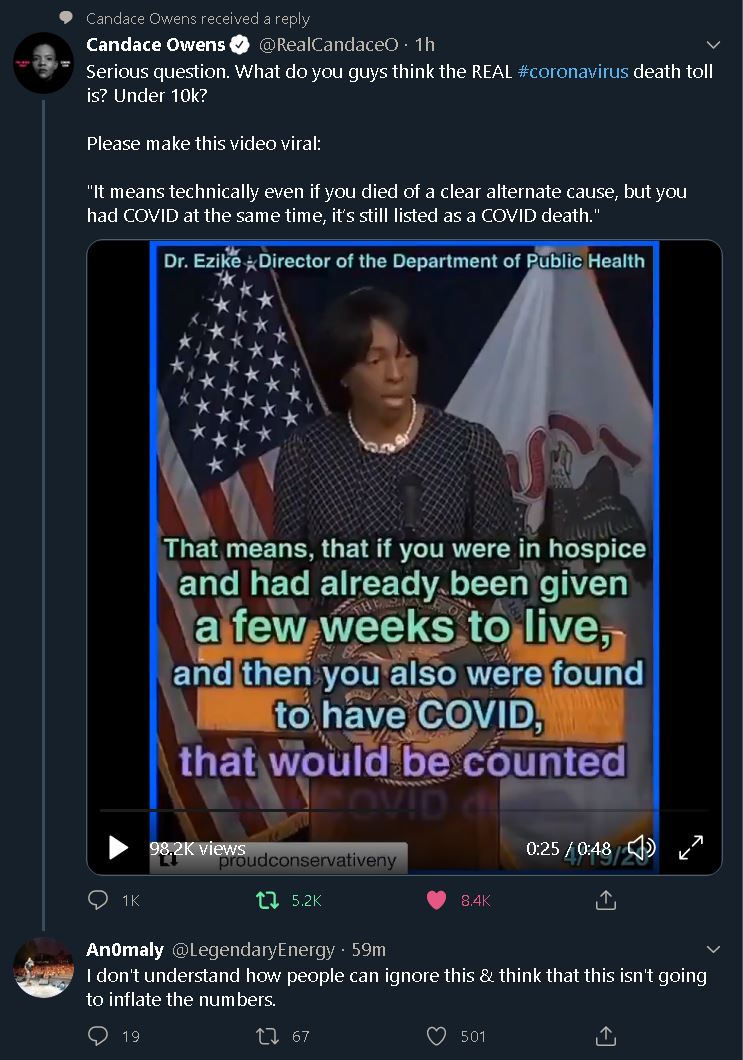Retweet An0maly's reply with 67 retweets
The height and width of the screenshot is (1060, 743).
point(268,1036)
